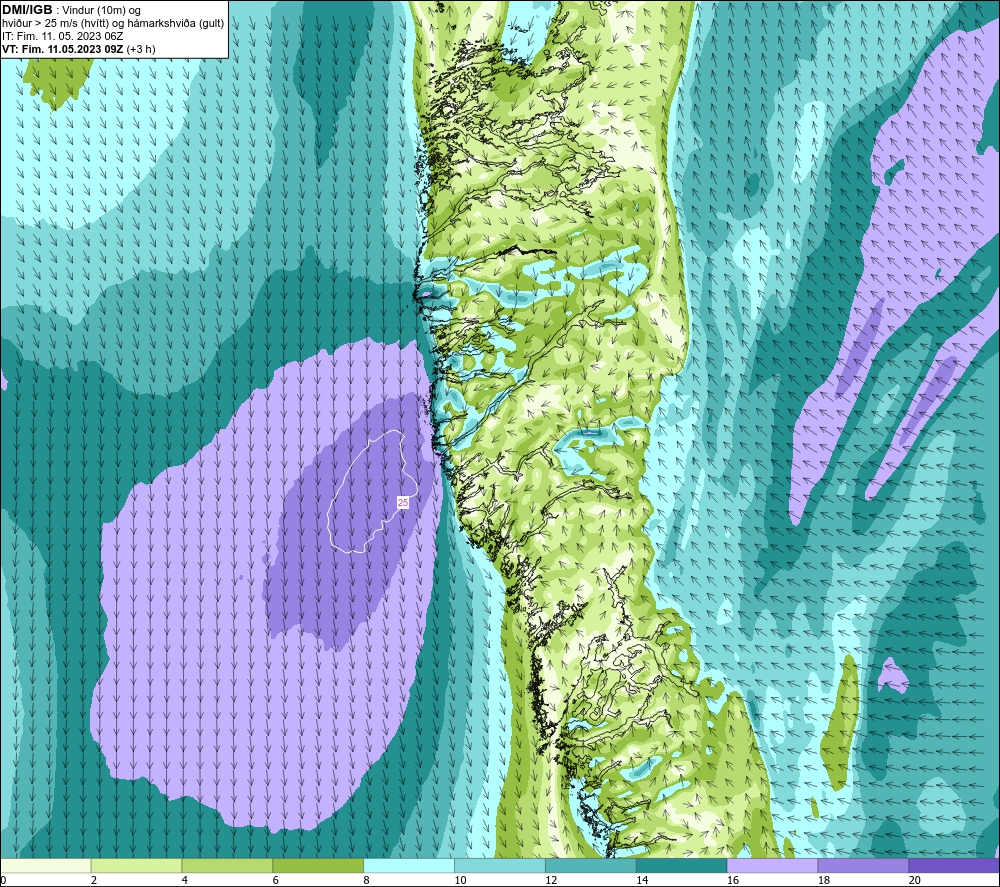Click the 8-10 m/s light cyan legend swatch
This screenshot has height=887, width=1000.
click(x=409, y=865)
